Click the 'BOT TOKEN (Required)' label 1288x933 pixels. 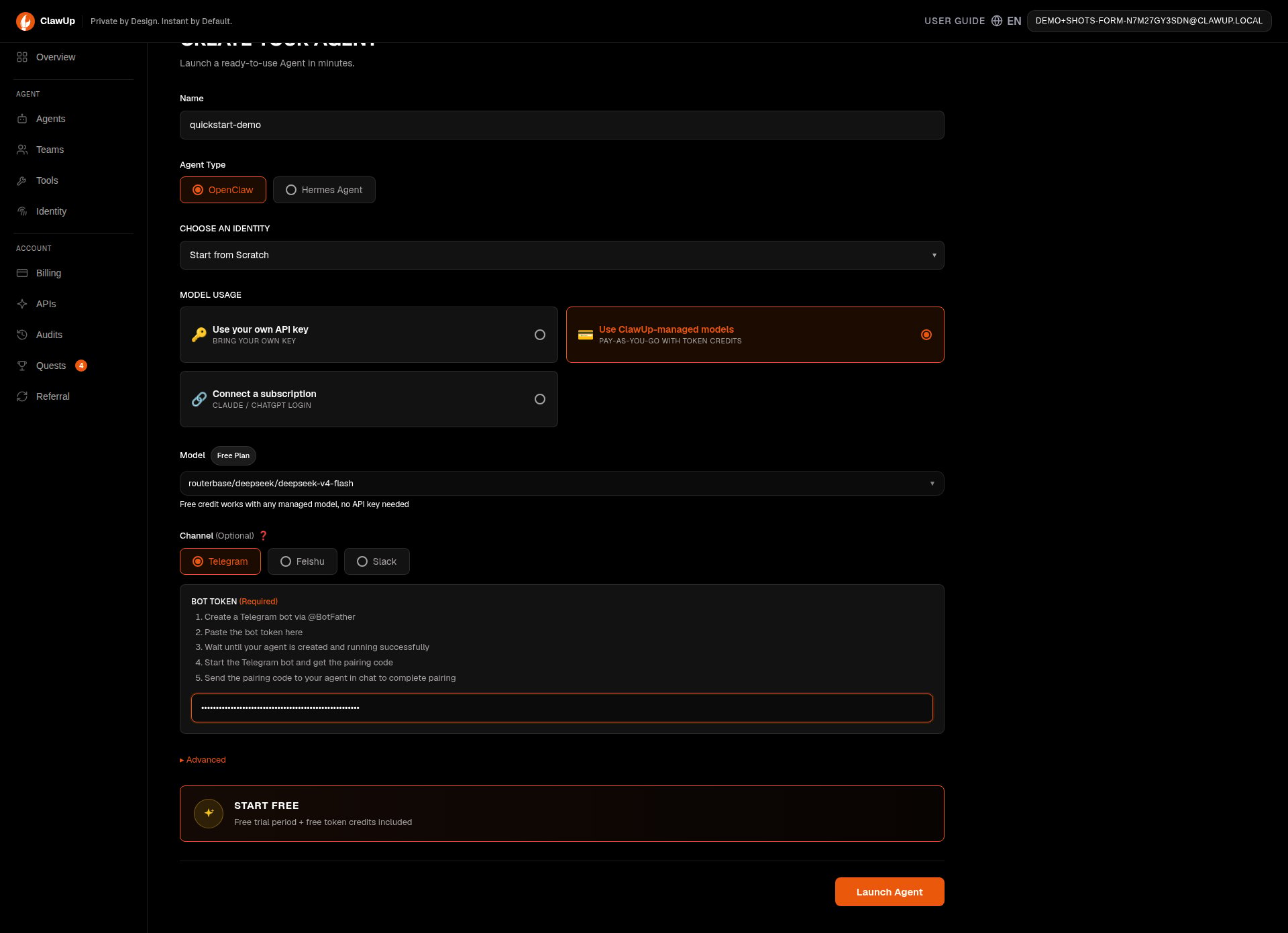tap(234, 602)
